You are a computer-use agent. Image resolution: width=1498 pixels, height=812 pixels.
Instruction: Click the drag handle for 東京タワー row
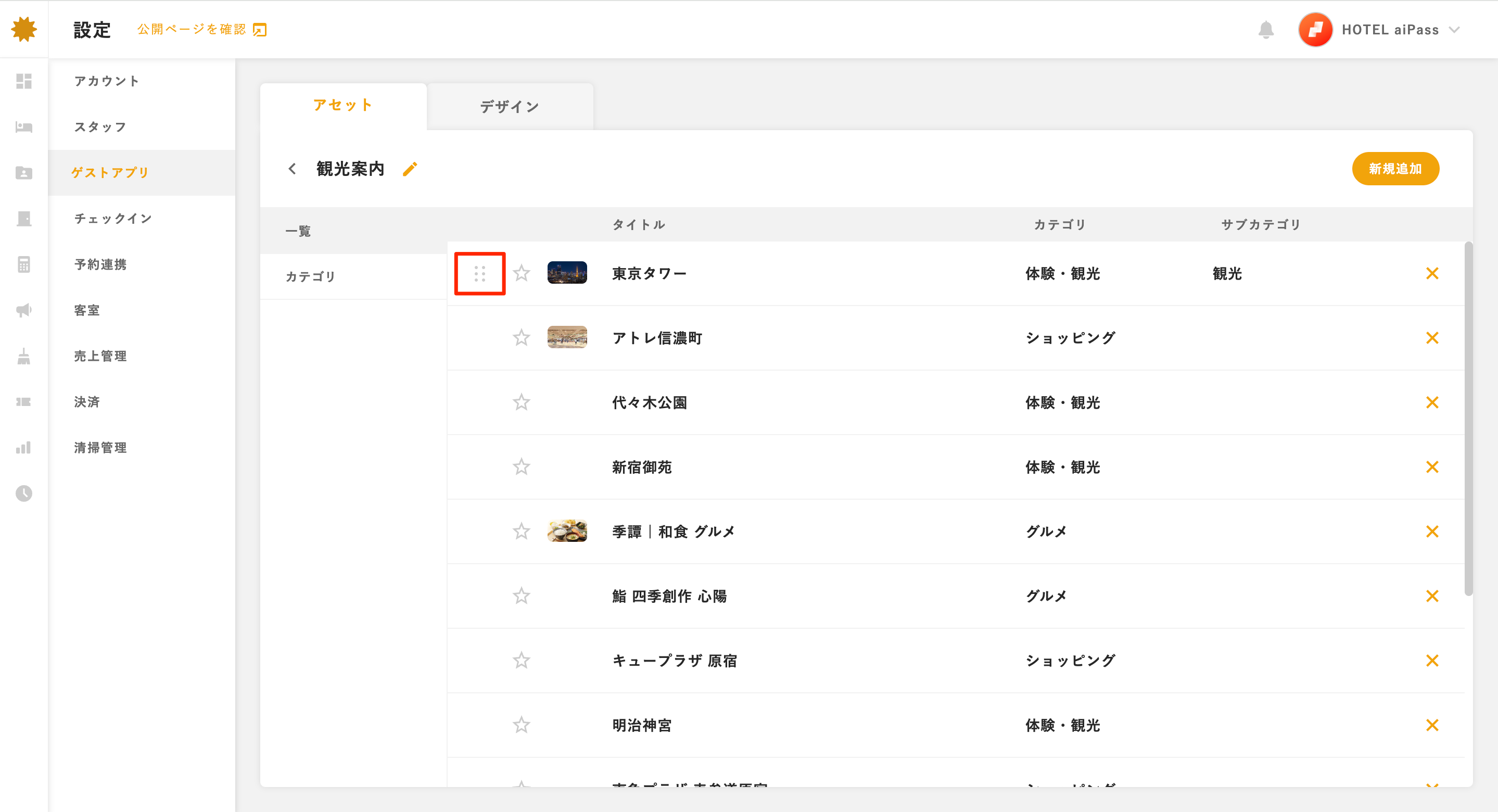480,273
